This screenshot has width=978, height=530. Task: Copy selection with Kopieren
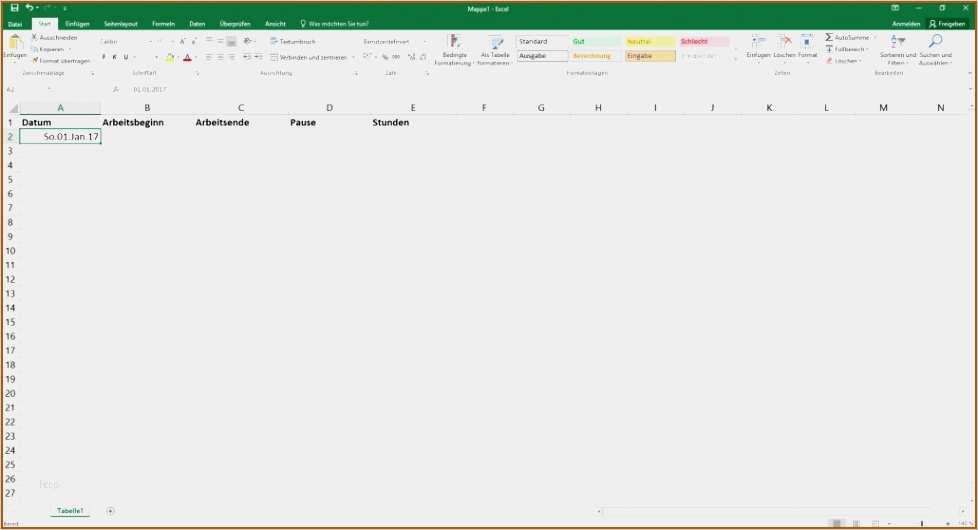pos(48,49)
